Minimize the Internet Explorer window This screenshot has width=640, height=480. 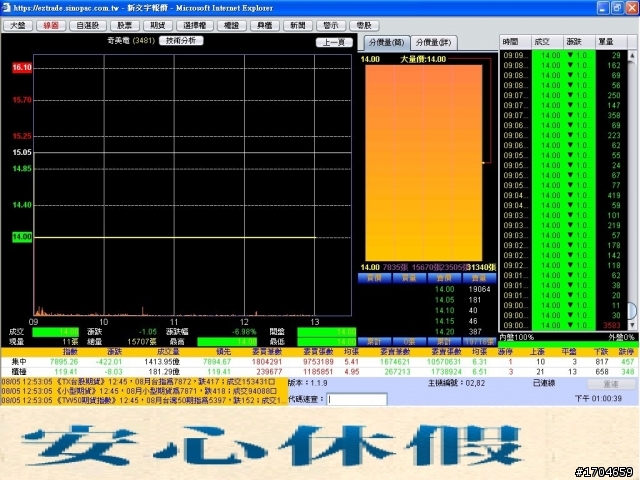(x=603, y=8)
